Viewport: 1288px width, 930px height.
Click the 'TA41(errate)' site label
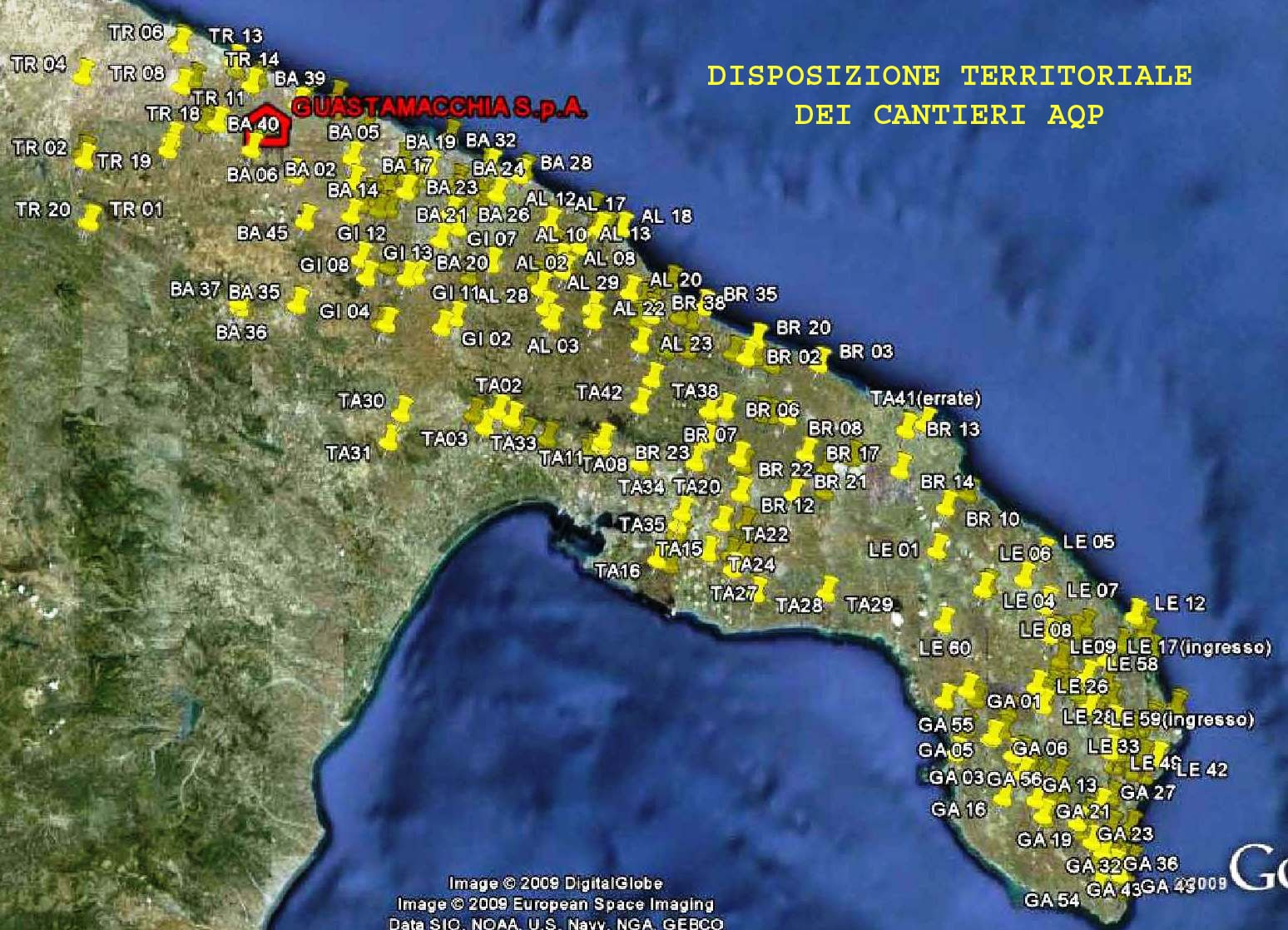click(926, 398)
